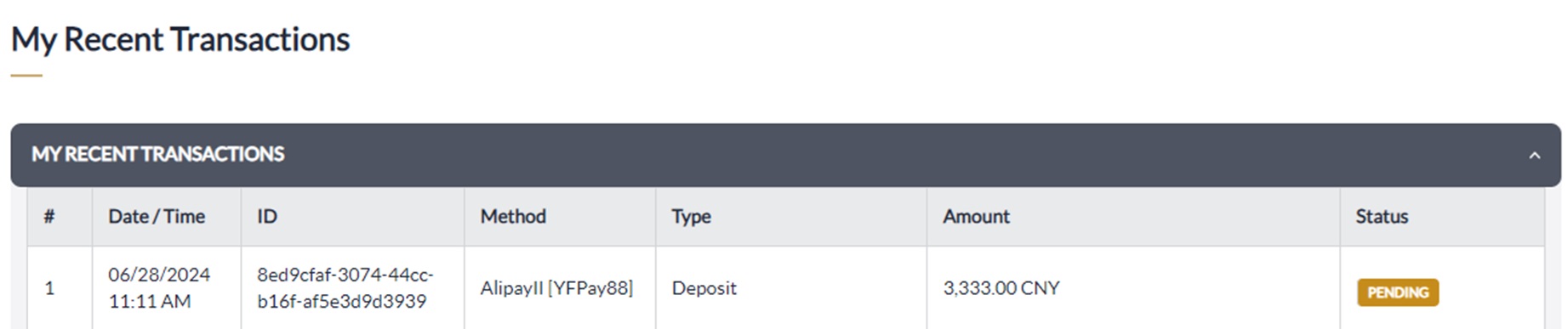Viewport: 1568px width, 329px height.
Task: Select the transaction ID 8ed9cfaf text
Action: [x=345, y=288]
